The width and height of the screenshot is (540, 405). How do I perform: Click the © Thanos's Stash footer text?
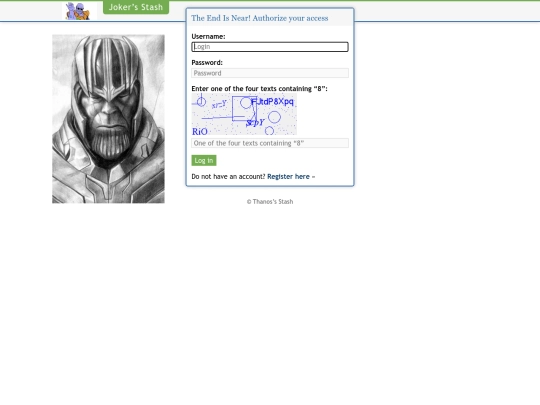point(270,202)
